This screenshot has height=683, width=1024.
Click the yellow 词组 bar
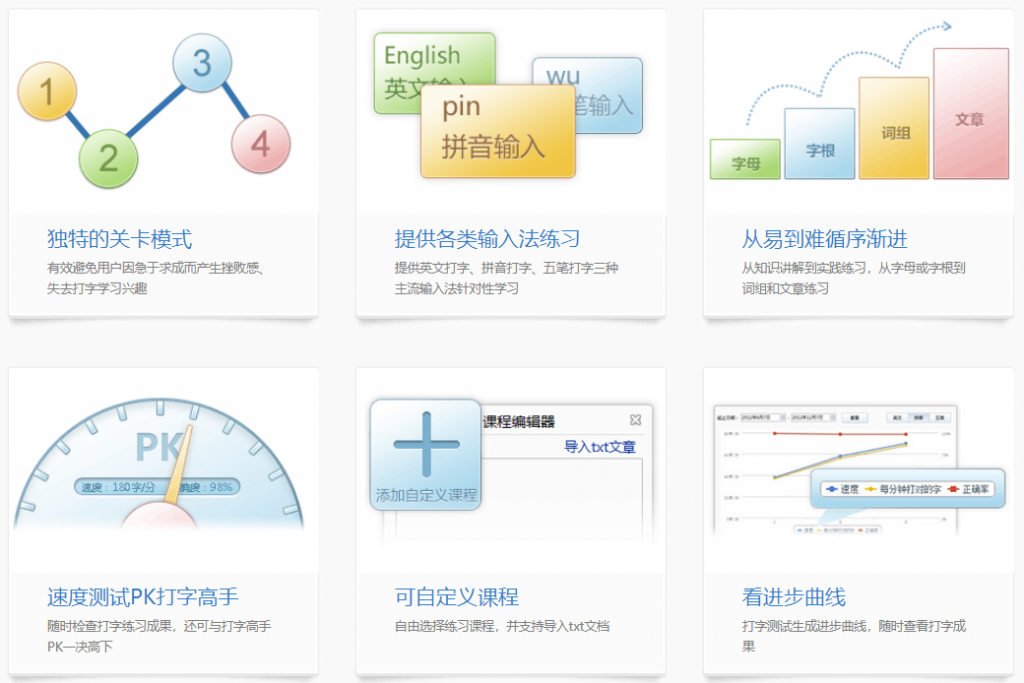[894, 129]
